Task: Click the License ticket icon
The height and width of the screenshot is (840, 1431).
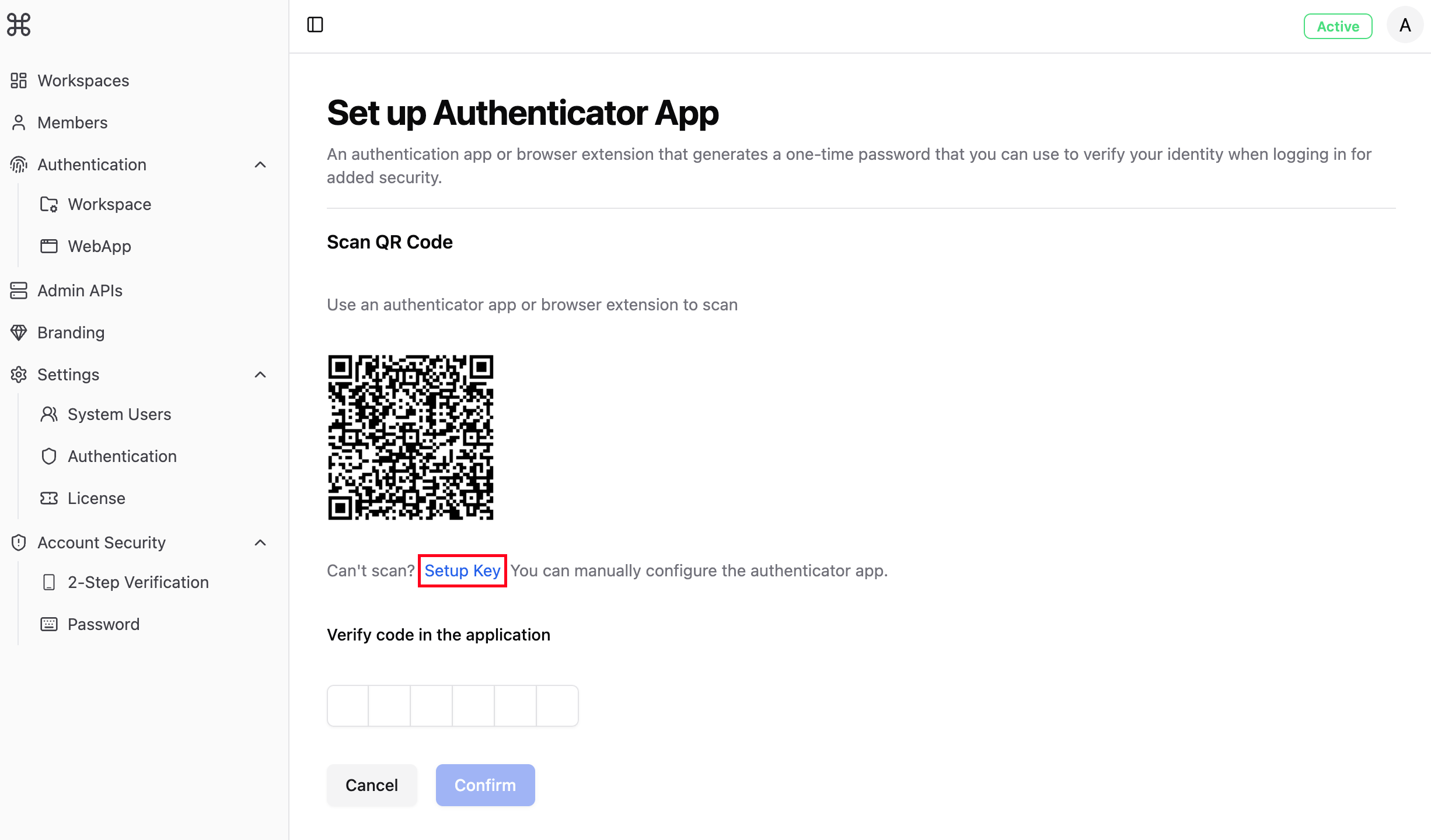Action: click(x=49, y=498)
